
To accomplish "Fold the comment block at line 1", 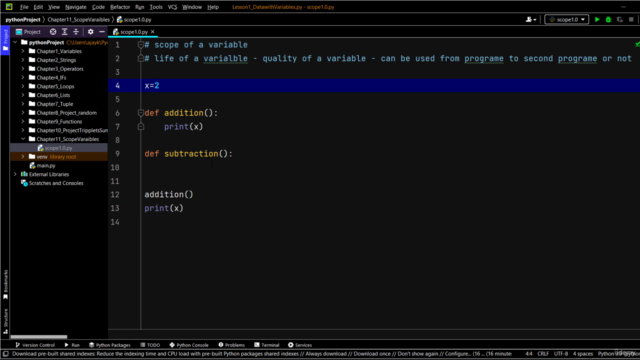I will [x=140, y=44].
